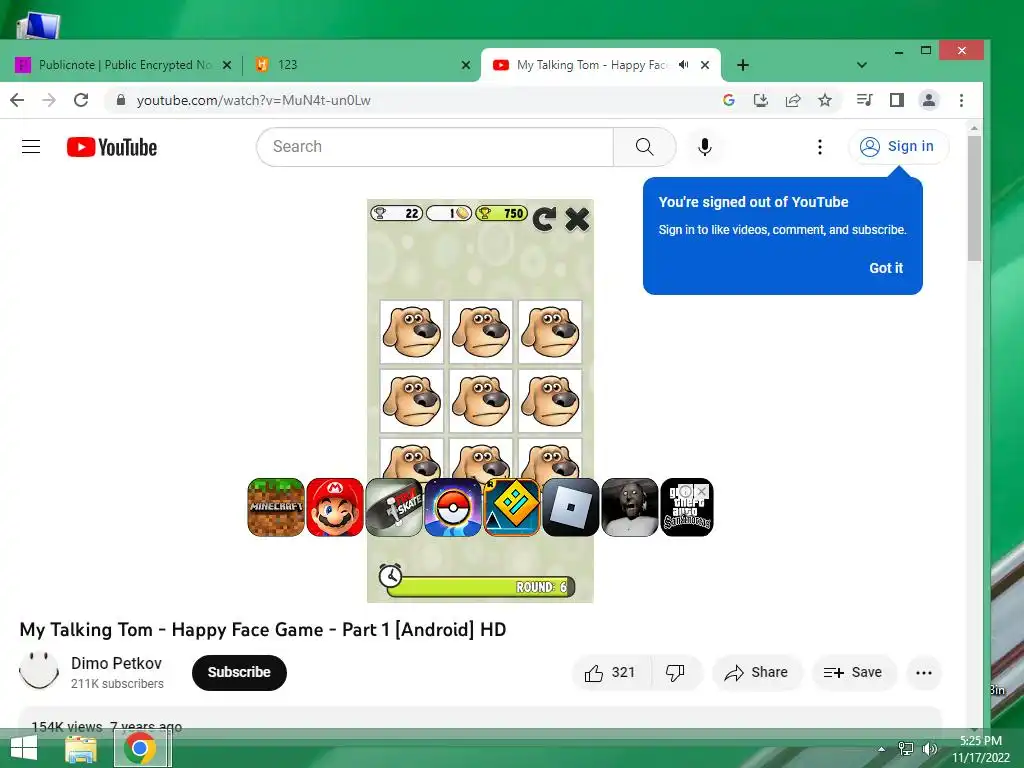The width and height of the screenshot is (1024, 768).
Task: Open the Dimo Petkov channel avatar
Action: 39,671
